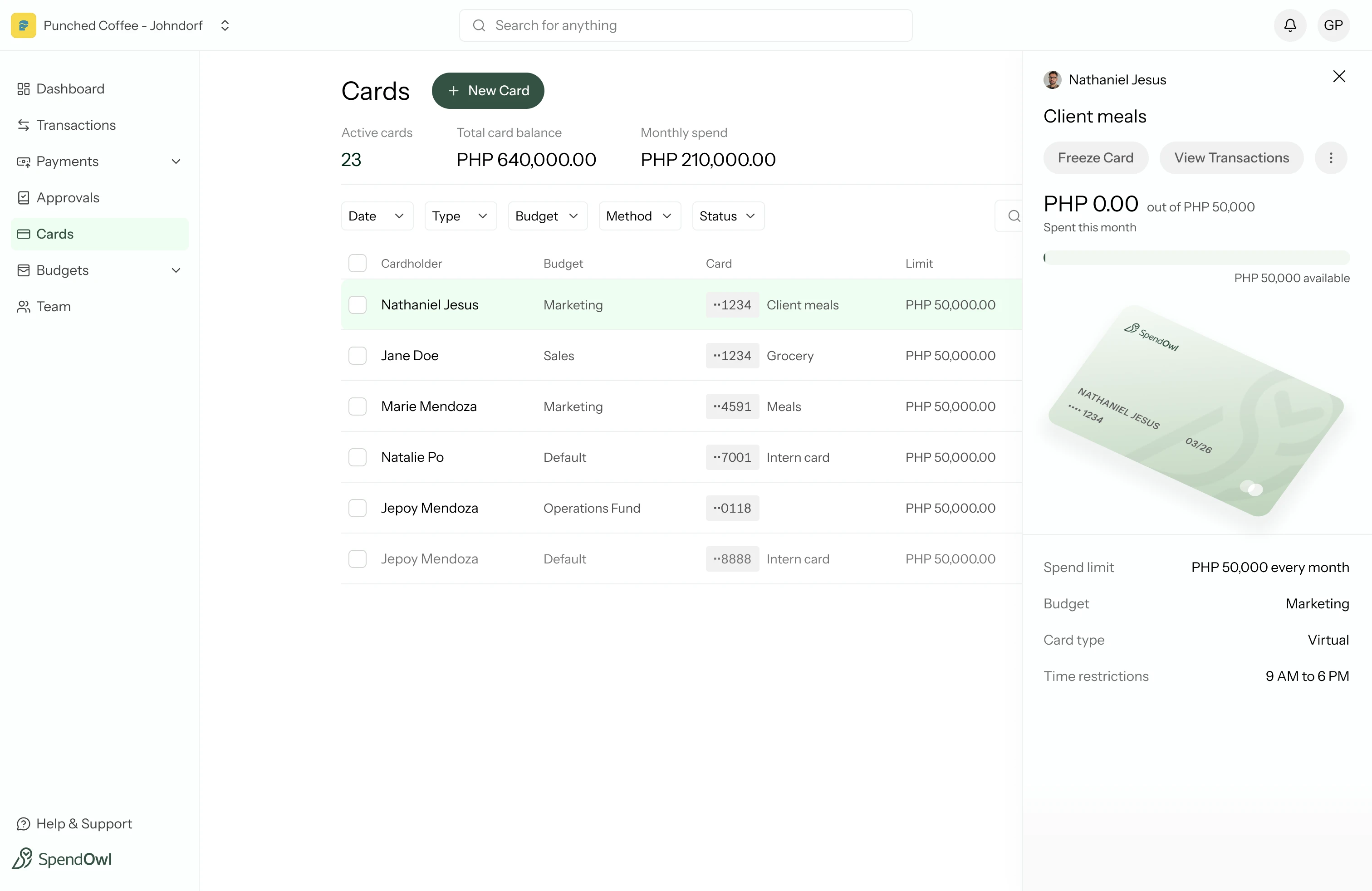Open the Status filter dropdown
Viewport: 1372px width, 891px height.
[727, 215]
